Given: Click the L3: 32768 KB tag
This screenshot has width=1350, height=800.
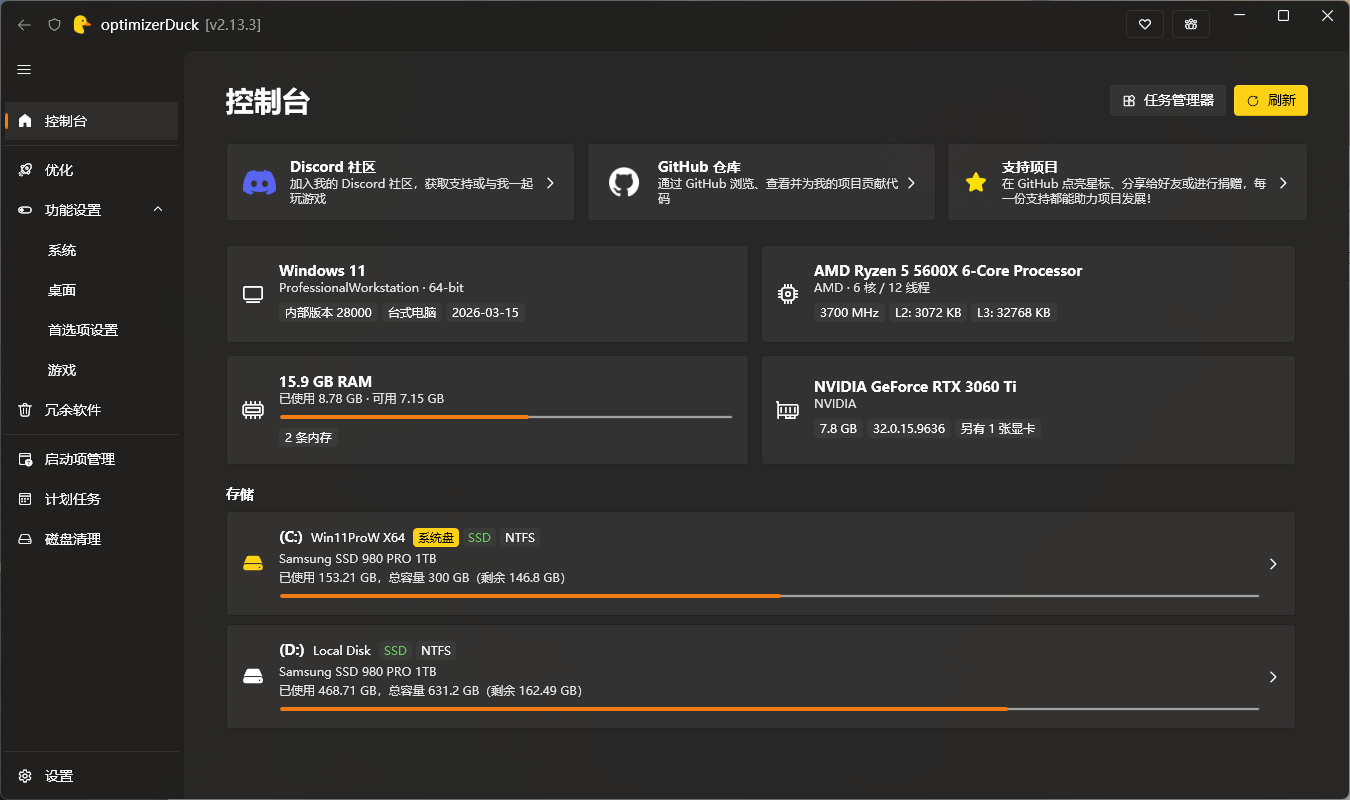Looking at the screenshot, I should (1015, 313).
